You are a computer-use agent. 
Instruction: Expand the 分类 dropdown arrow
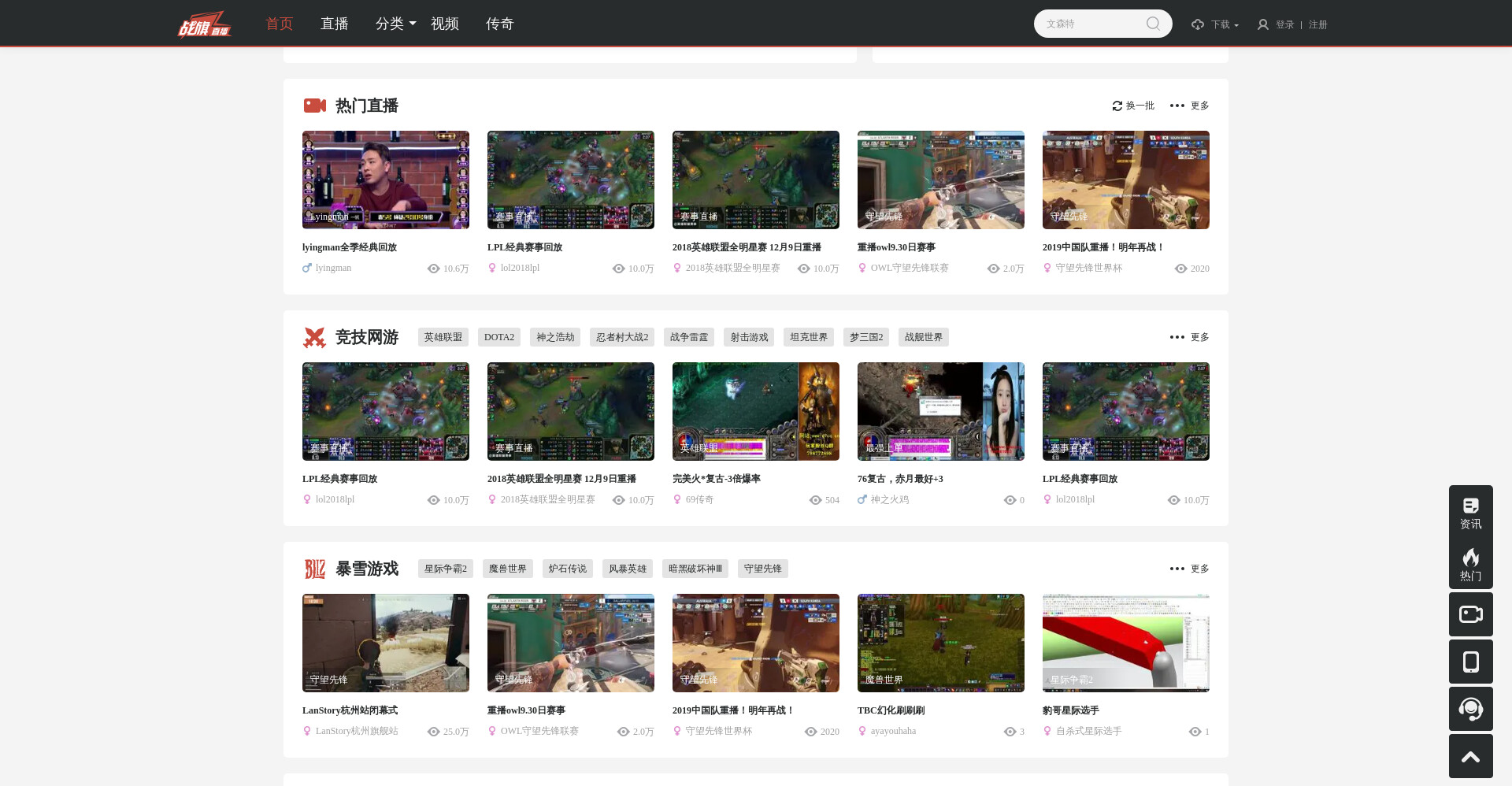(413, 24)
